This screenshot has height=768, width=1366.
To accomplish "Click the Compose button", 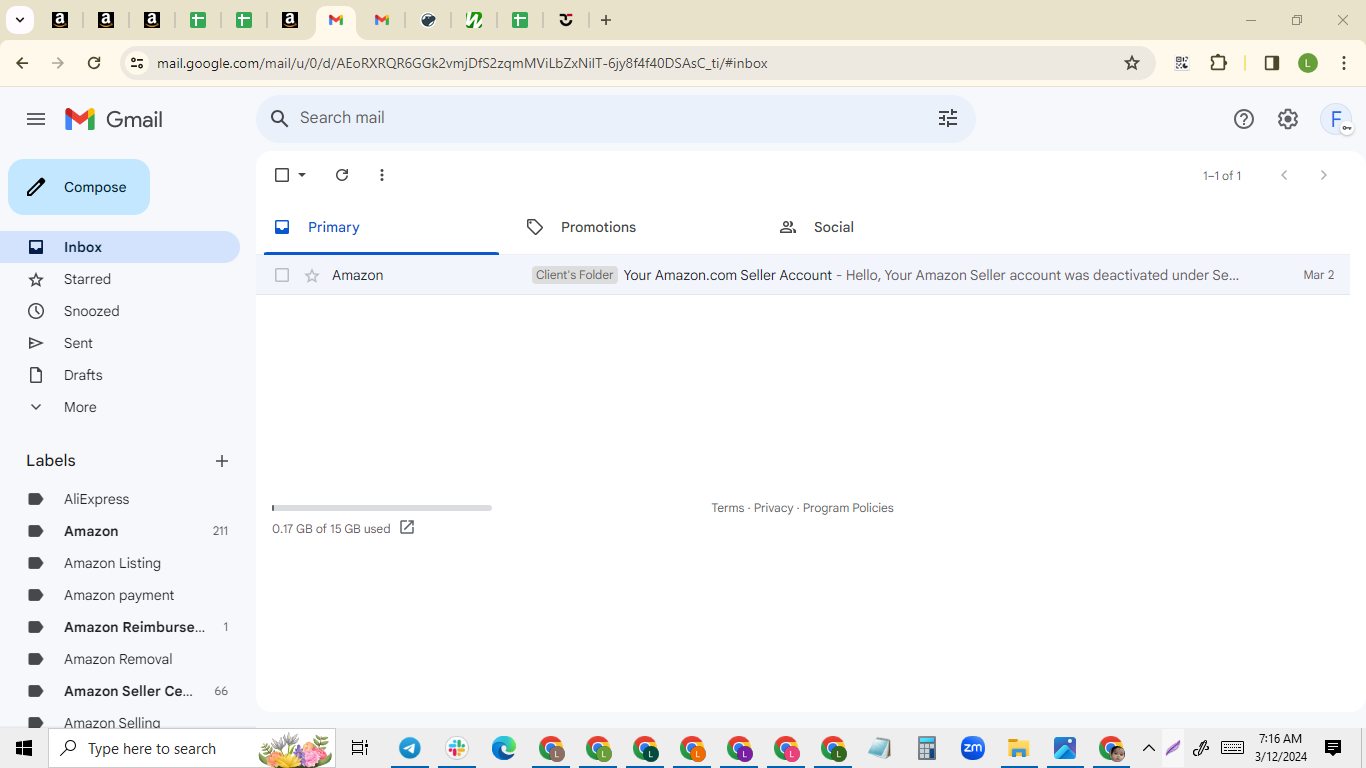I will 79,187.
